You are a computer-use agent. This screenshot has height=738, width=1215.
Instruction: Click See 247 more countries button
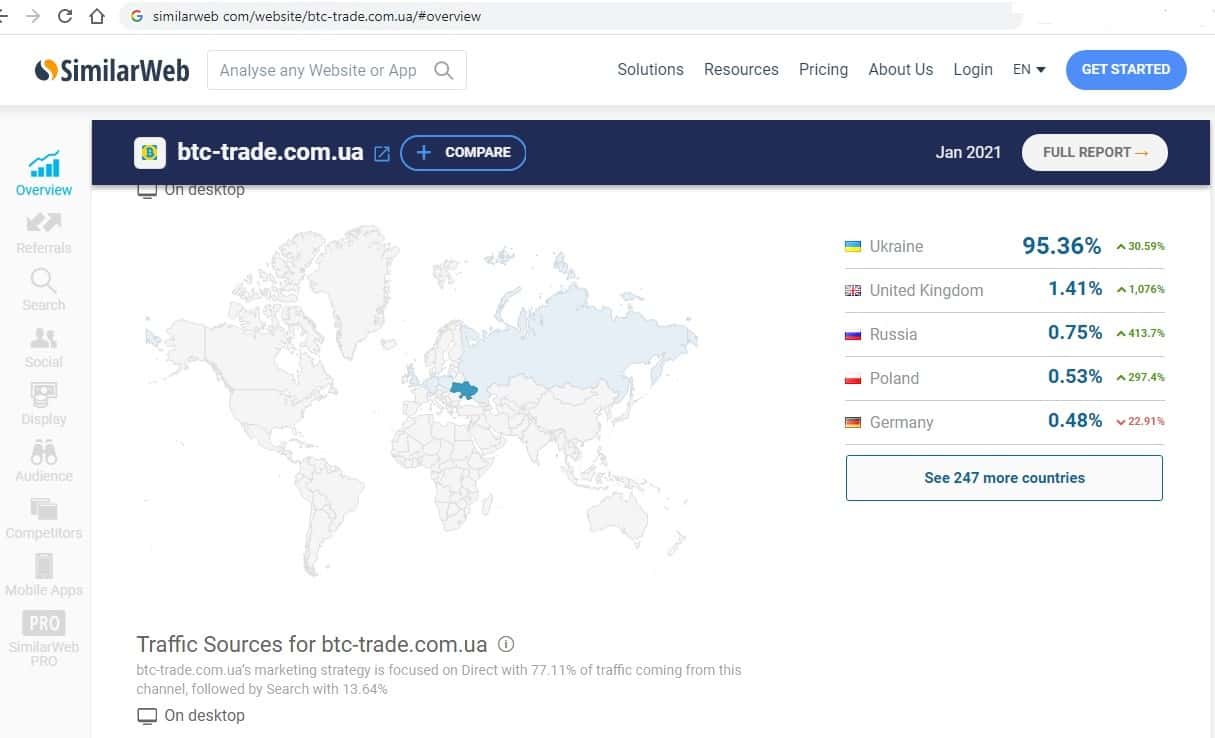[x=1004, y=478]
